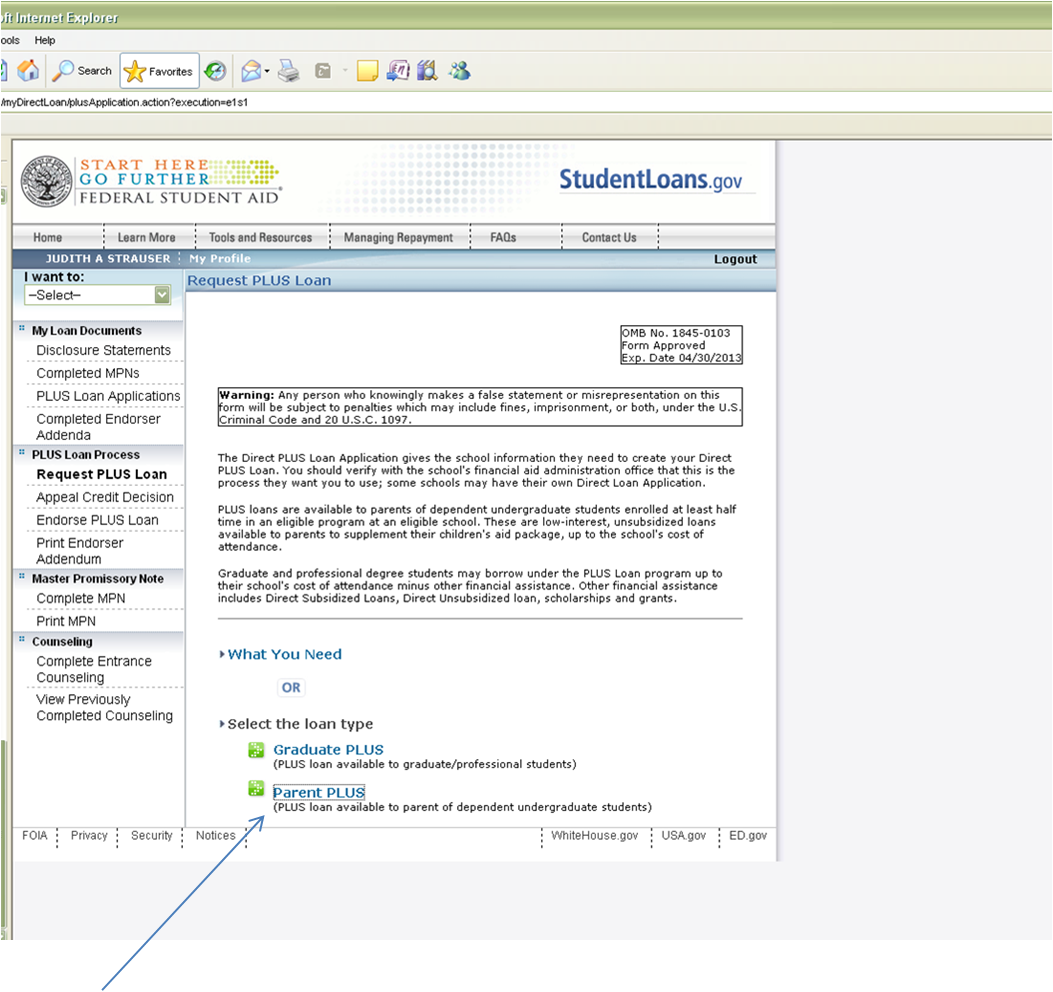Viewport: 1053px width, 992px height.
Task: Open Completed Endorser Addenda in the sidebar
Action: coord(98,427)
